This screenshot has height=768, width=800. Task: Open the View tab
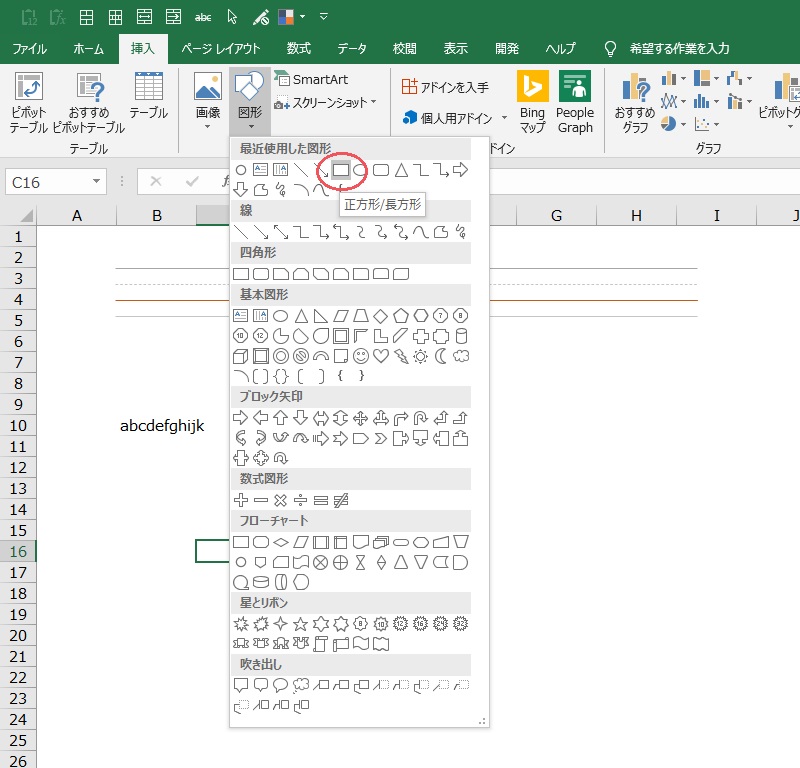coord(455,49)
